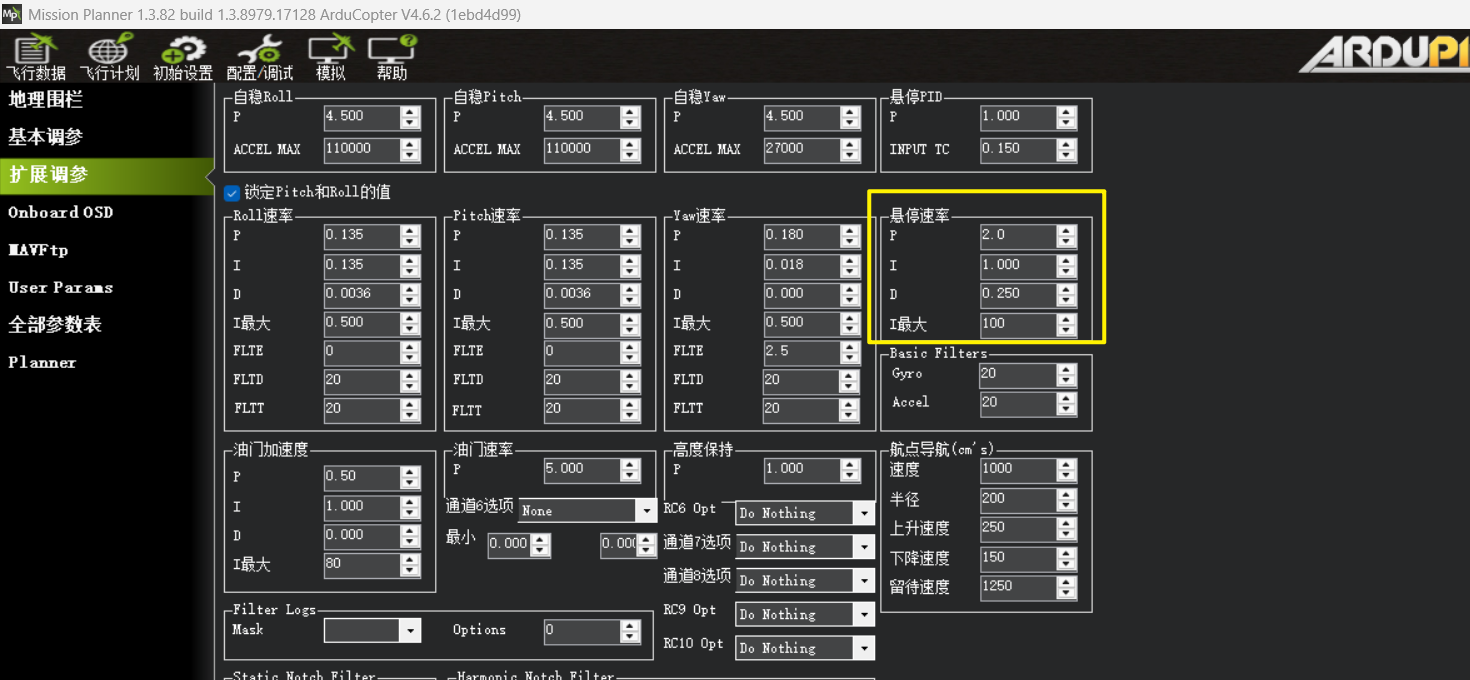Click the 模拟 simulation icon
The image size is (1470, 680).
pos(330,58)
